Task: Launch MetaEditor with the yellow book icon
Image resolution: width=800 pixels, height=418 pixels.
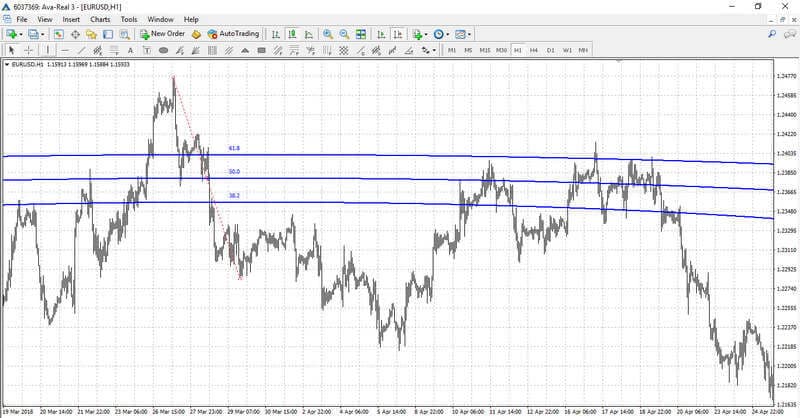Action: click(x=196, y=34)
